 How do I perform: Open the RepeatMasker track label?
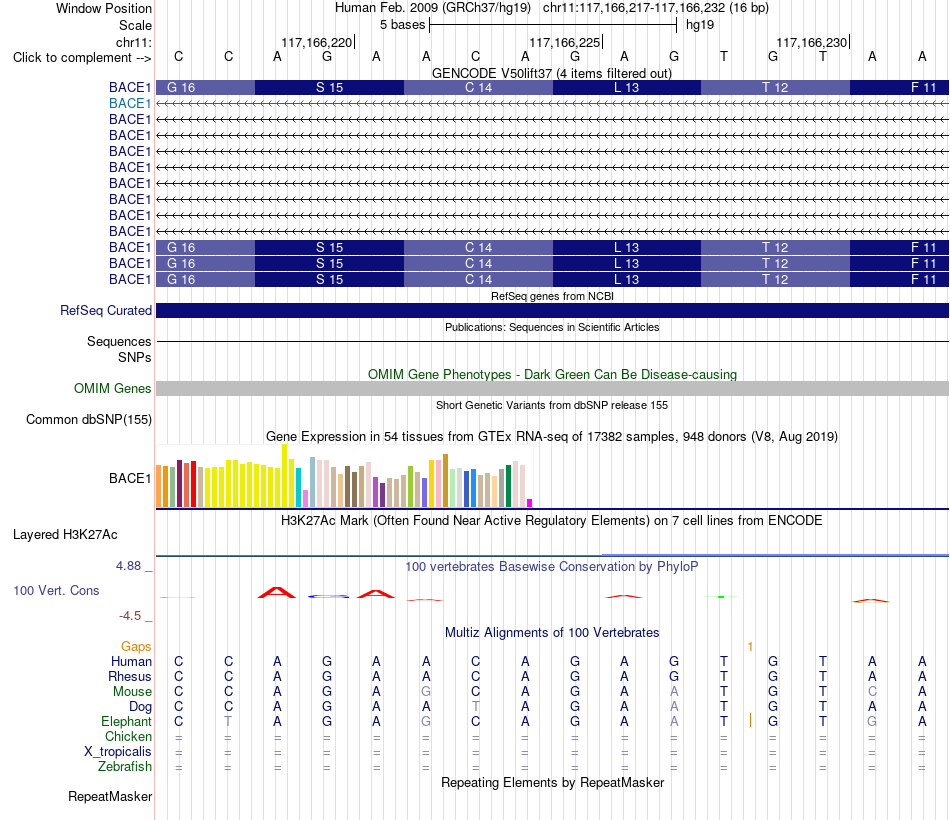[x=110, y=796]
